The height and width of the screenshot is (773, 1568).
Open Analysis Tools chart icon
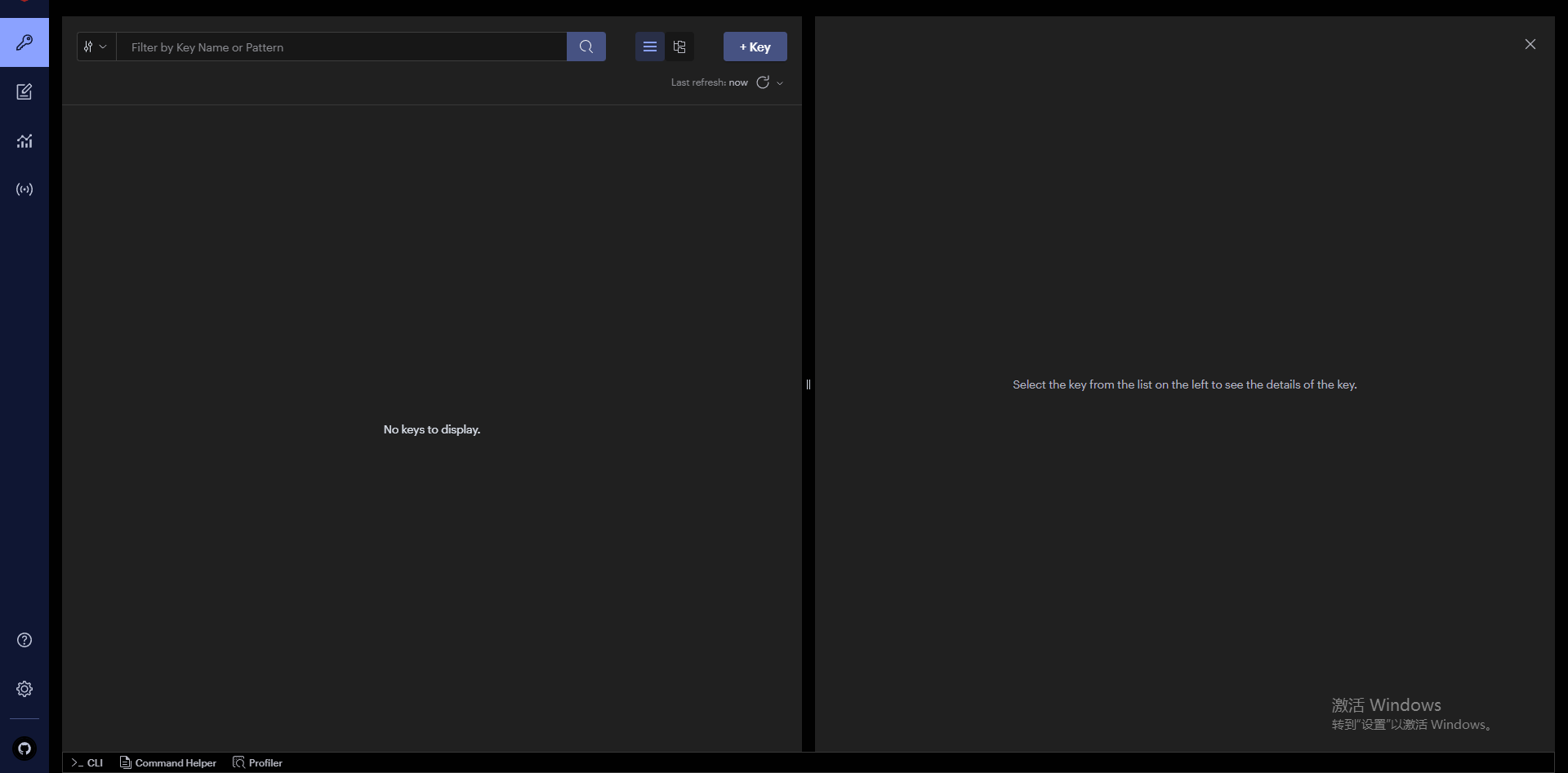[x=24, y=141]
